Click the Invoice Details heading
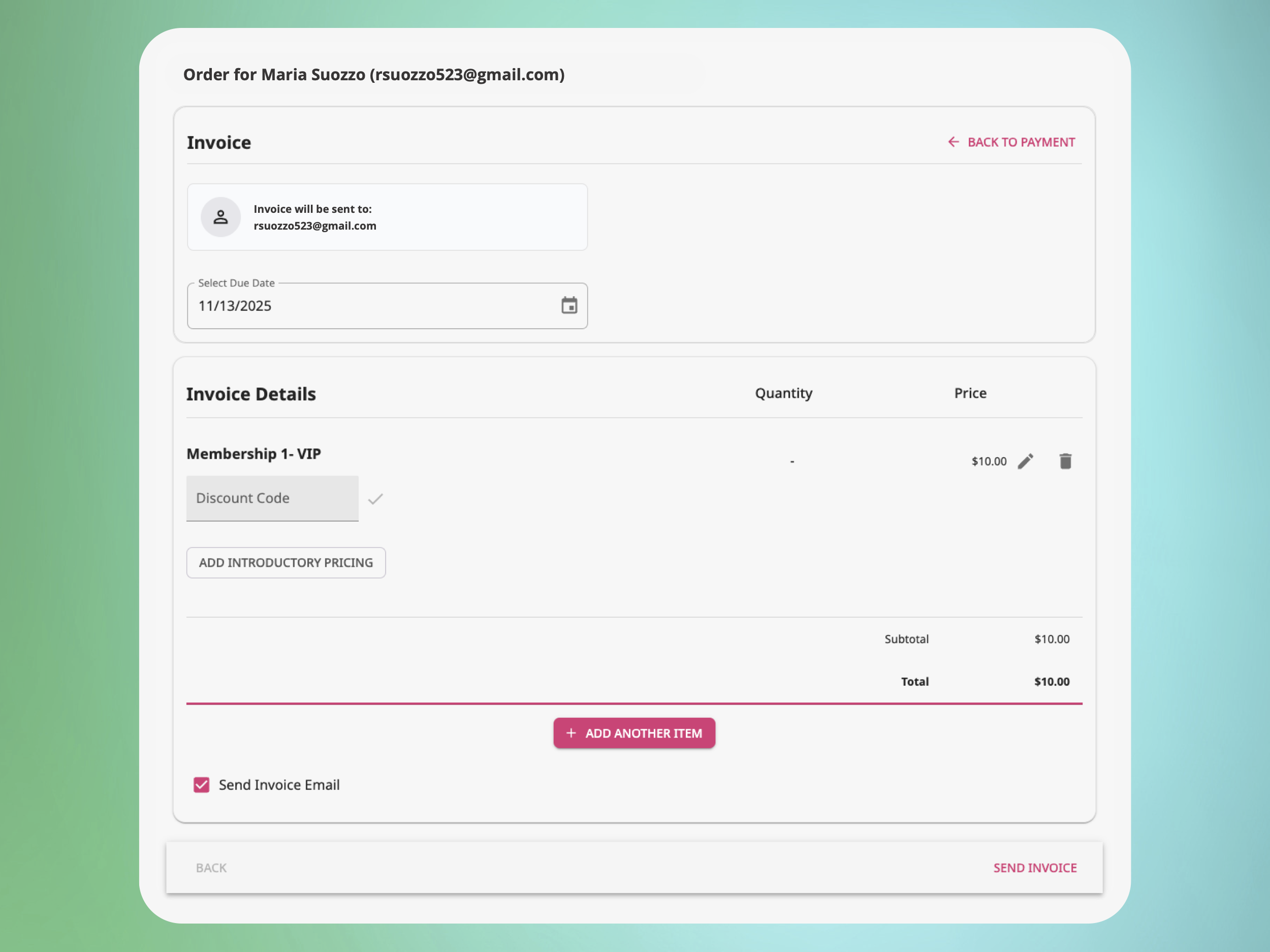This screenshot has height=952, width=1270. tap(251, 394)
